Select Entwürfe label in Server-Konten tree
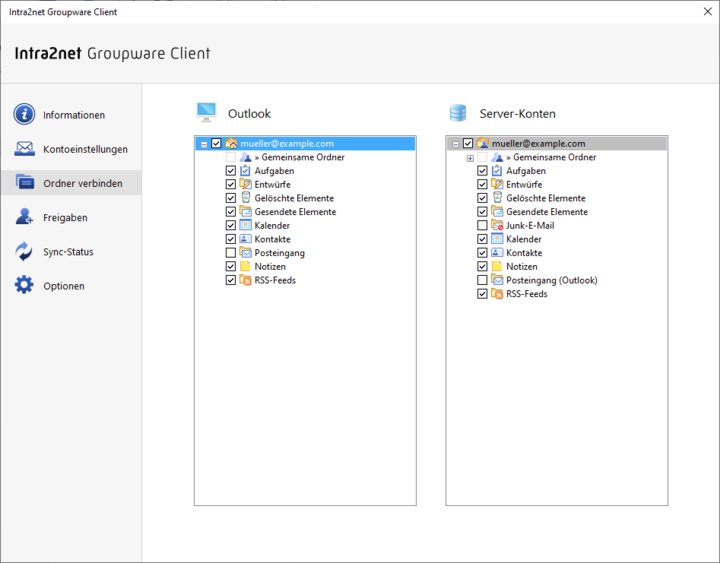Image resolution: width=720 pixels, height=563 pixels. [524, 185]
